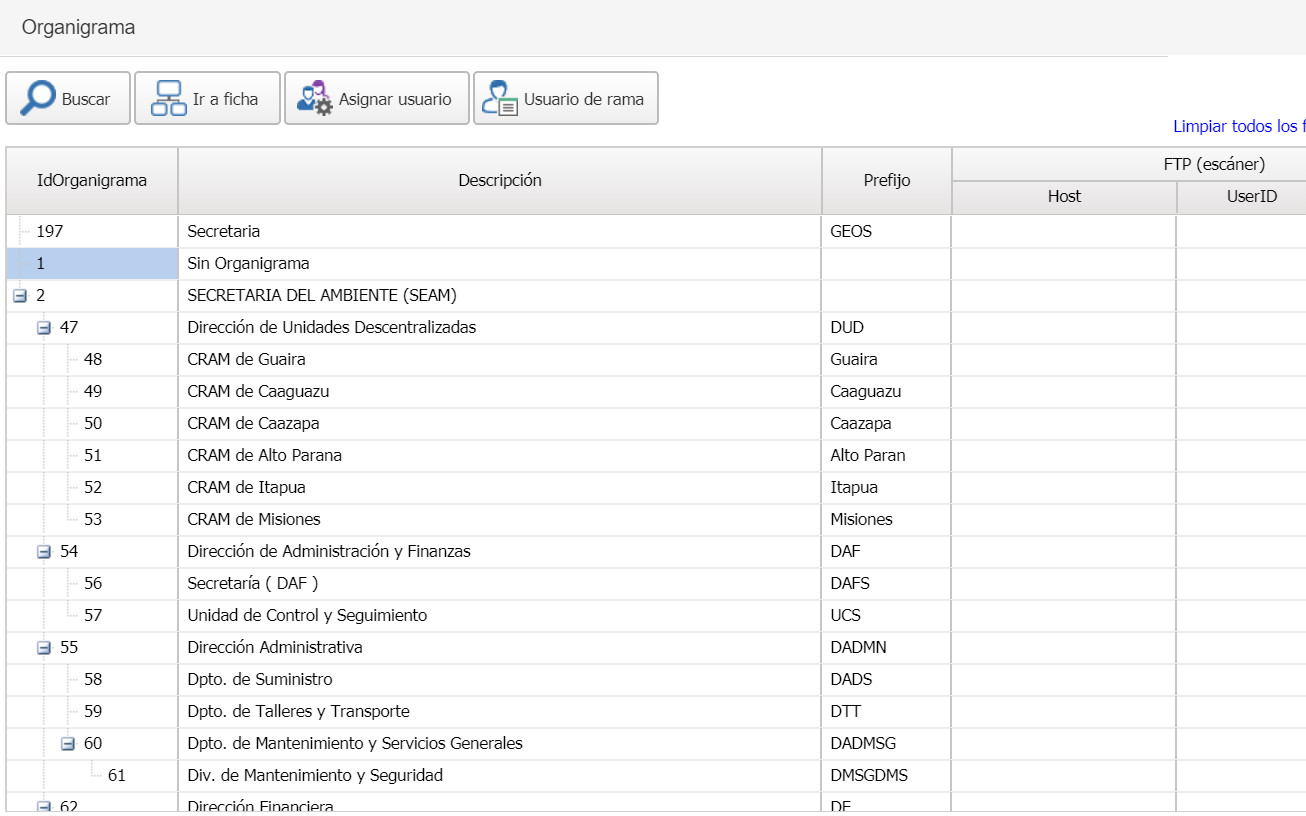1306x816 pixels.
Task: Select tree row 57
Action: 92,616
